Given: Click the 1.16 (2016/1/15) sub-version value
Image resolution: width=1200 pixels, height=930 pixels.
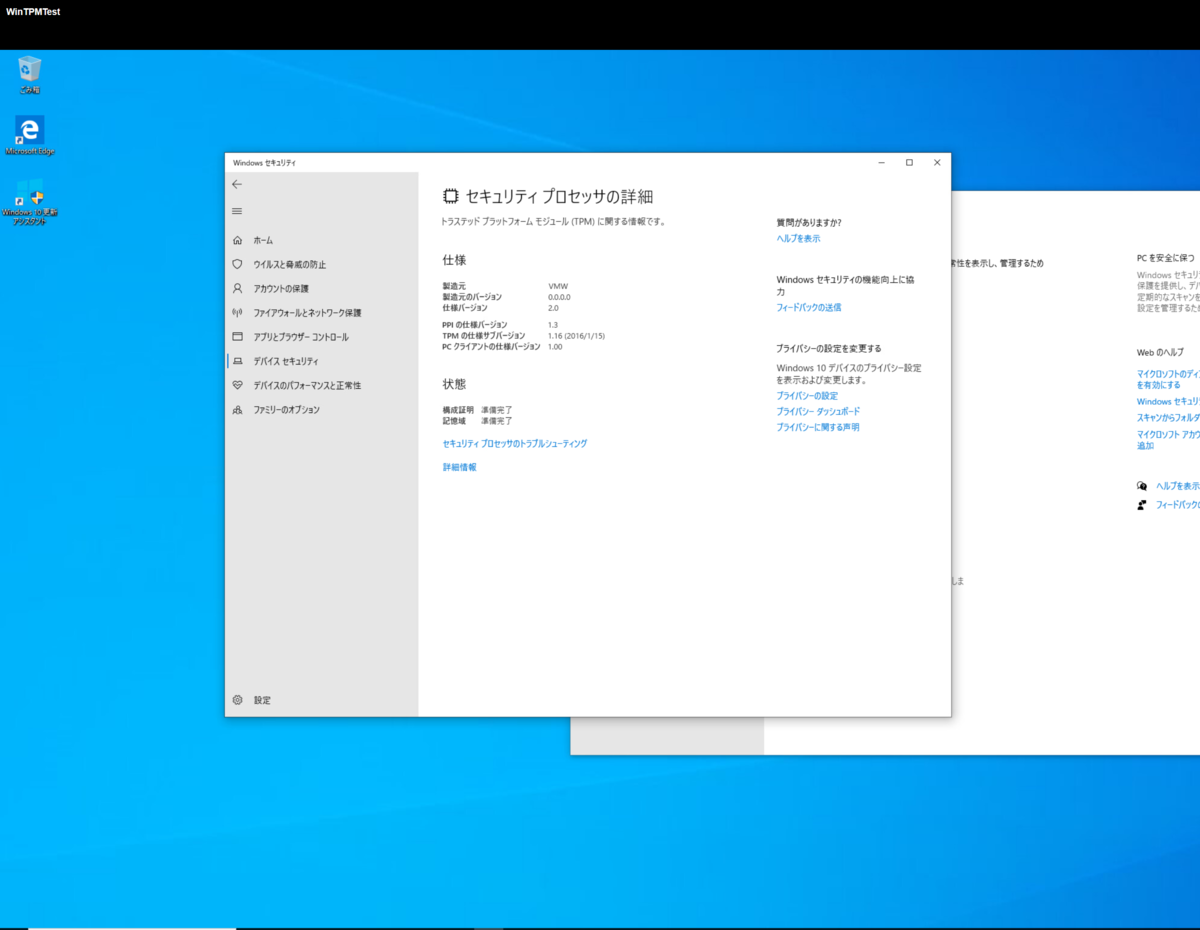Looking at the screenshot, I should pos(576,336).
